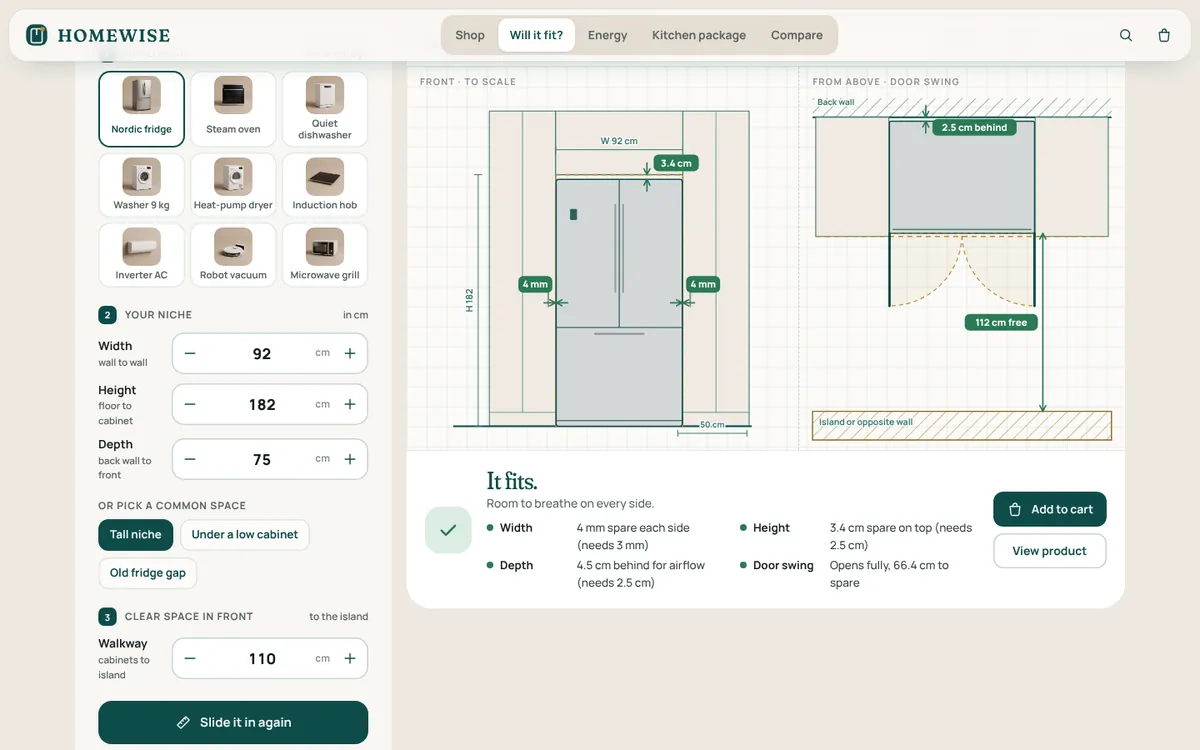
Task: Select the Nordic fridge appliance
Action: tap(142, 109)
